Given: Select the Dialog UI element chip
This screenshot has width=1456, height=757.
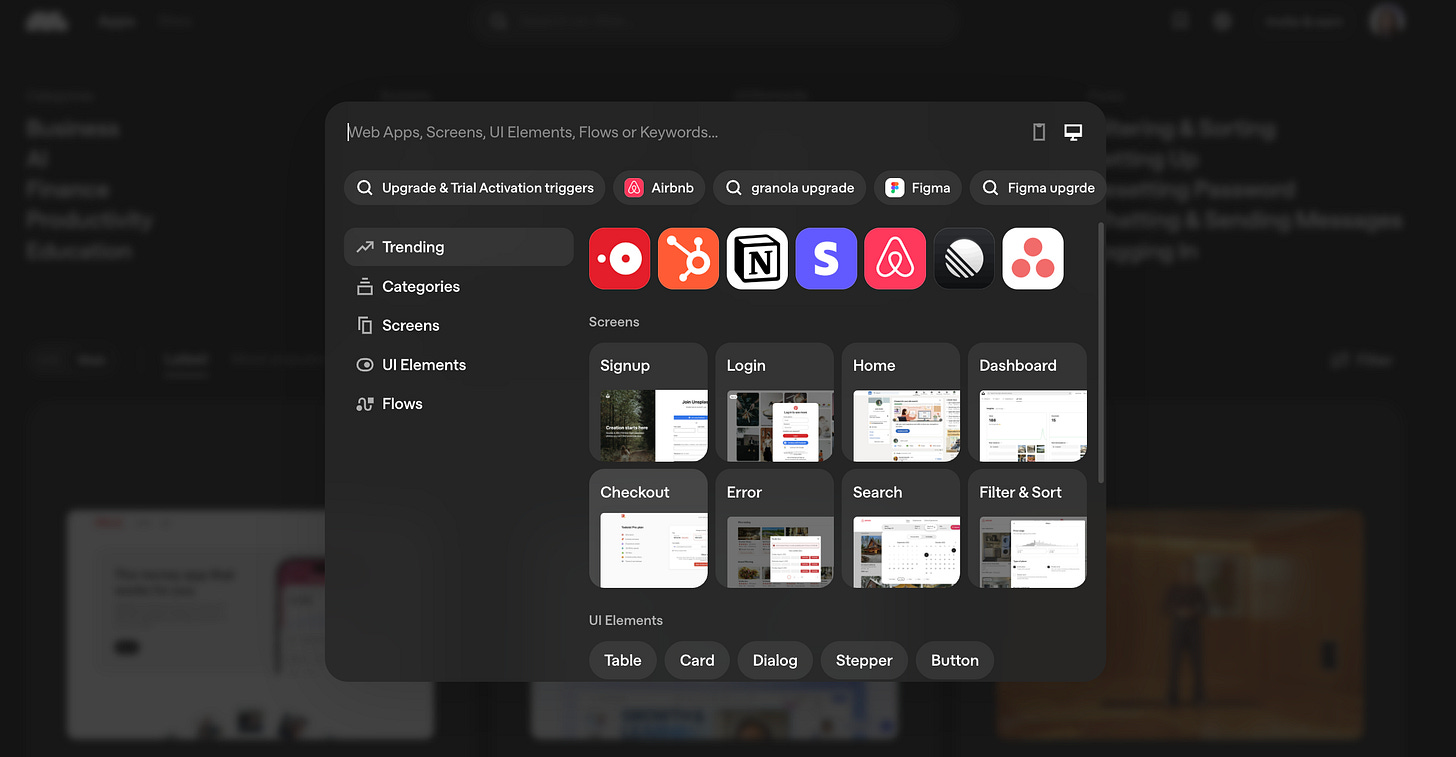Looking at the screenshot, I should pos(775,660).
